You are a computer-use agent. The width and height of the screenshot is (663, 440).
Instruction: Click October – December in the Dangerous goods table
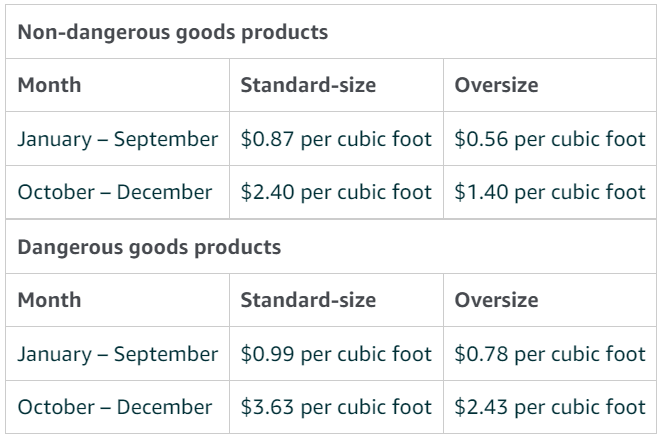tap(114, 407)
